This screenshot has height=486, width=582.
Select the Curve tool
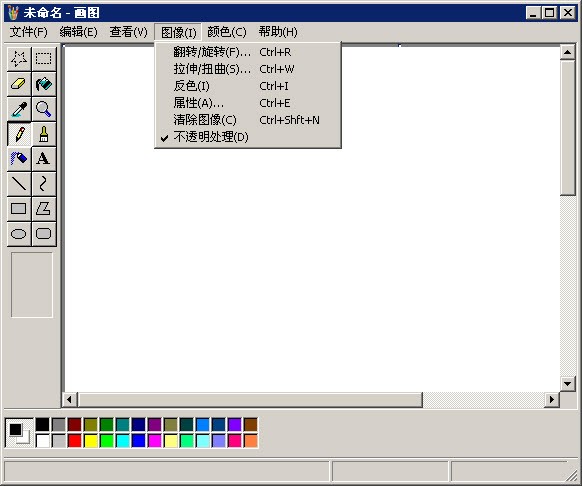(44, 184)
